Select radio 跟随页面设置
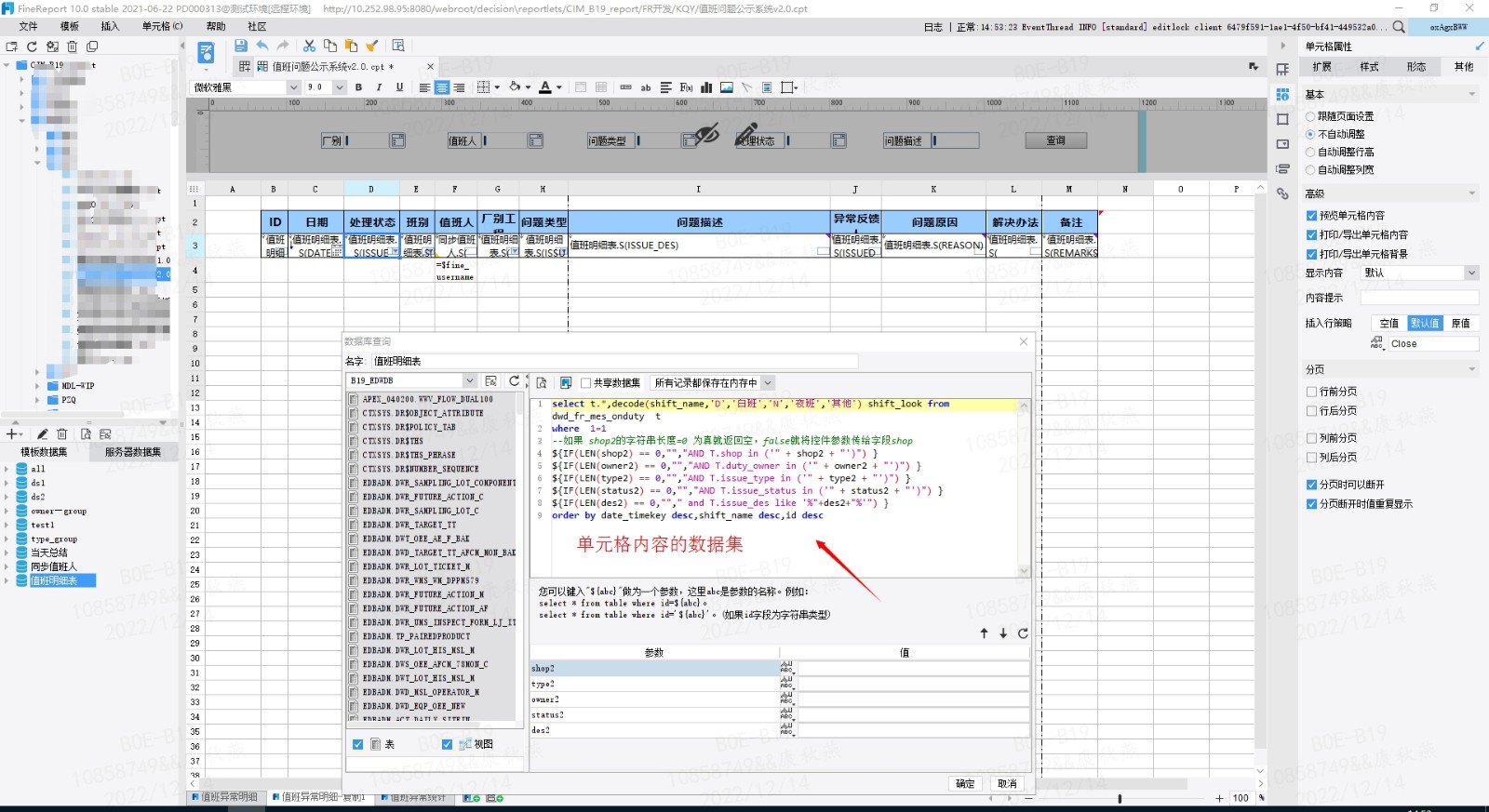This screenshot has width=1489, height=812. click(x=1310, y=116)
